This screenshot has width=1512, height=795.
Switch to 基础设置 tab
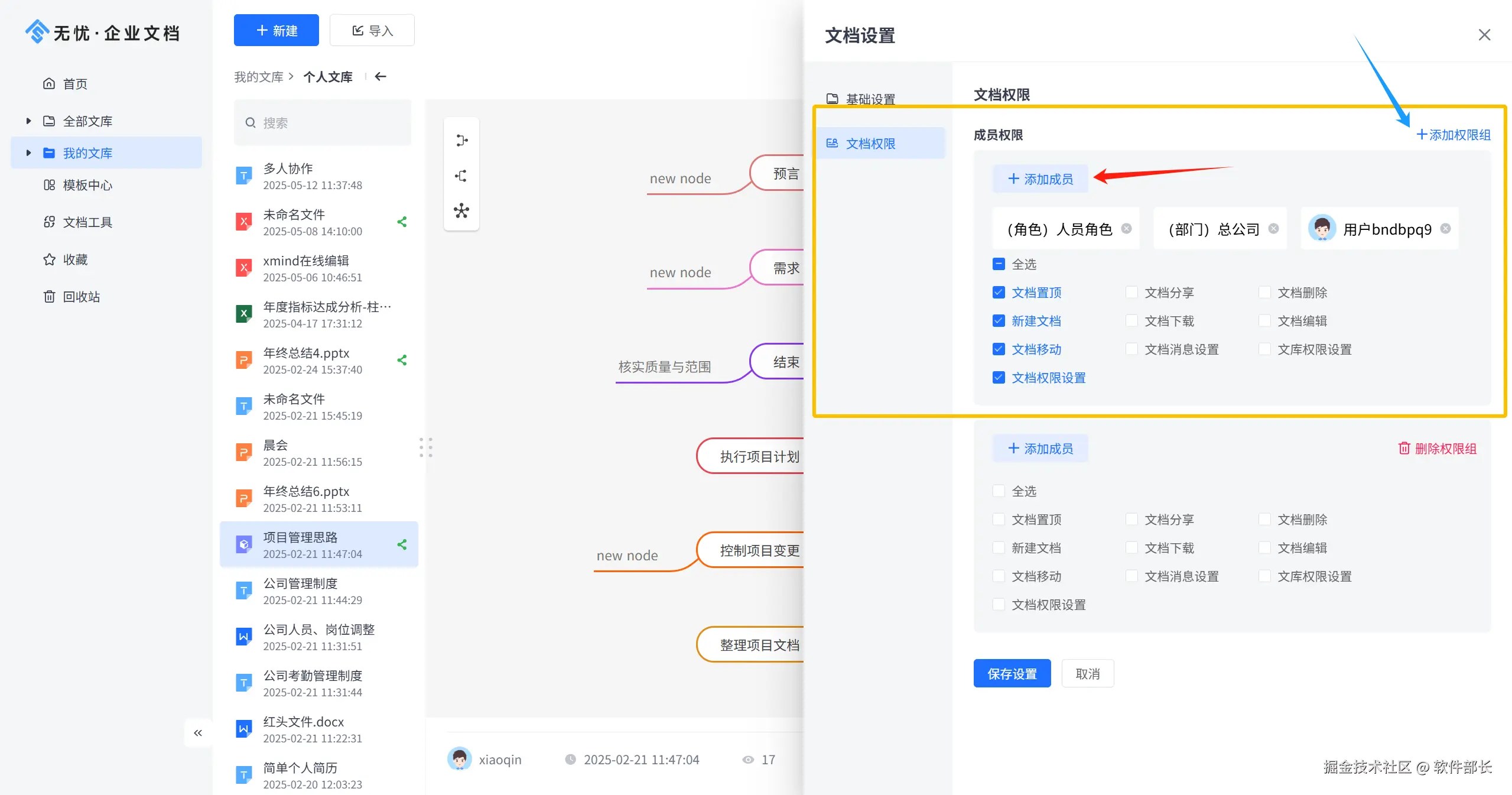coord(870,99)
